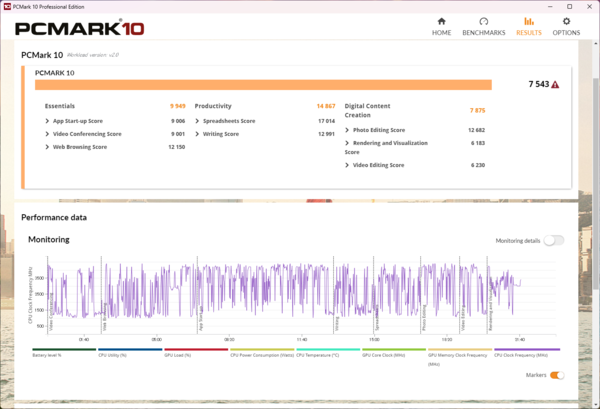The image size is (600, 409).
Task: Open the Home icon in navigation
Action: coord(441,21)
